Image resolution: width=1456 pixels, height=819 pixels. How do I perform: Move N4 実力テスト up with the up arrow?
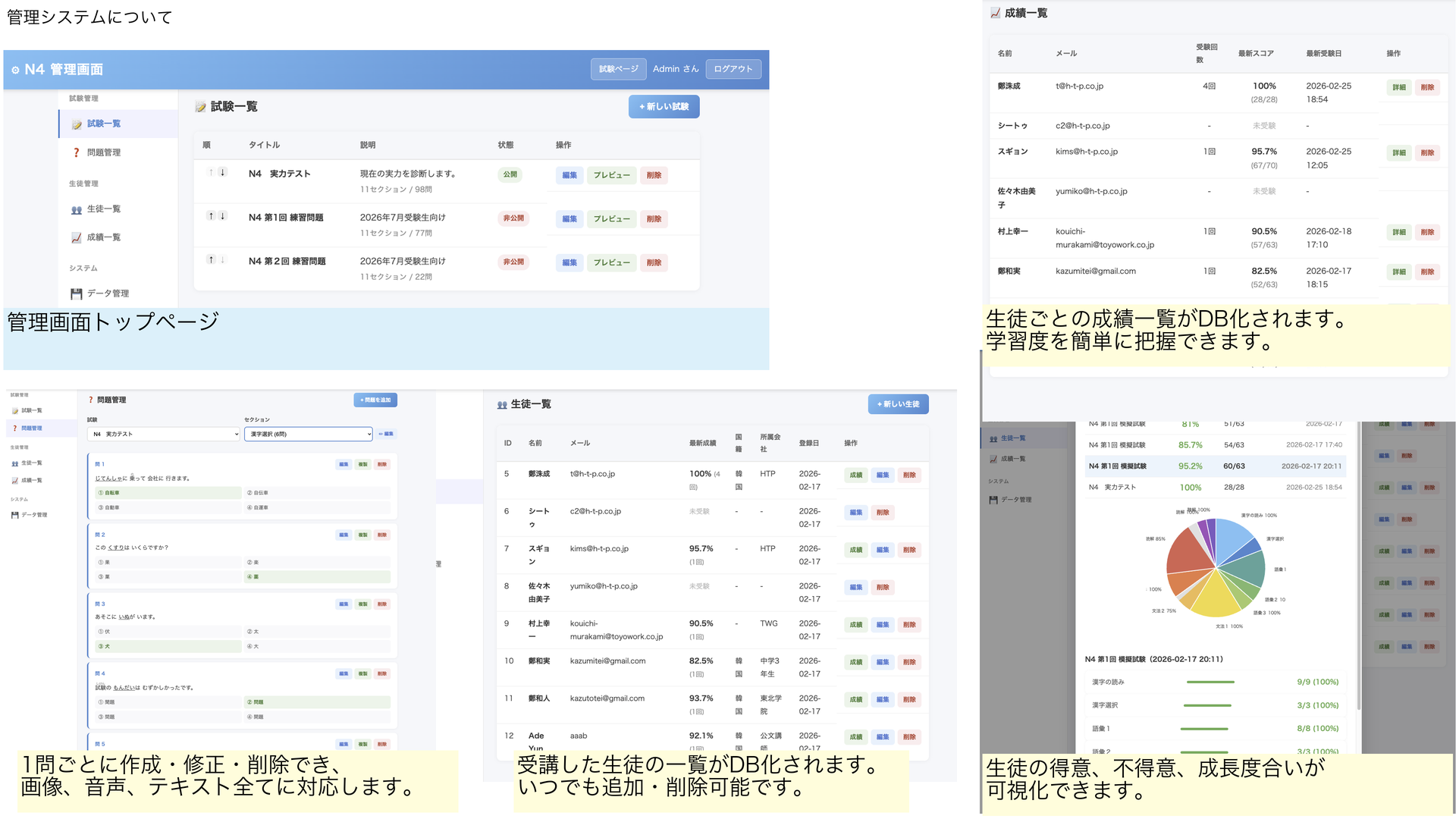(x=211, y=173)
